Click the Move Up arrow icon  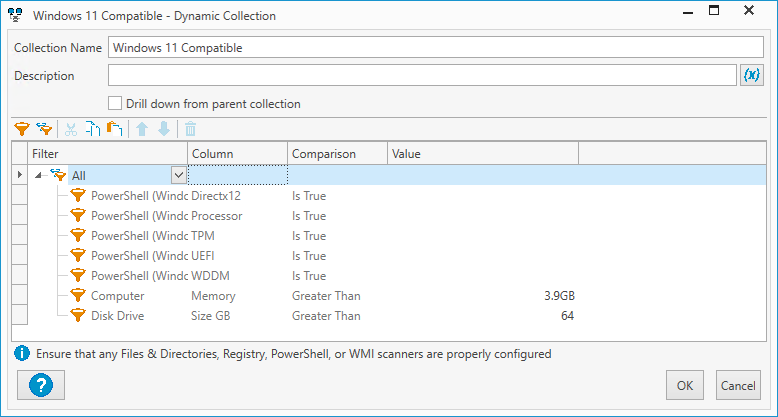click(142, 130)
